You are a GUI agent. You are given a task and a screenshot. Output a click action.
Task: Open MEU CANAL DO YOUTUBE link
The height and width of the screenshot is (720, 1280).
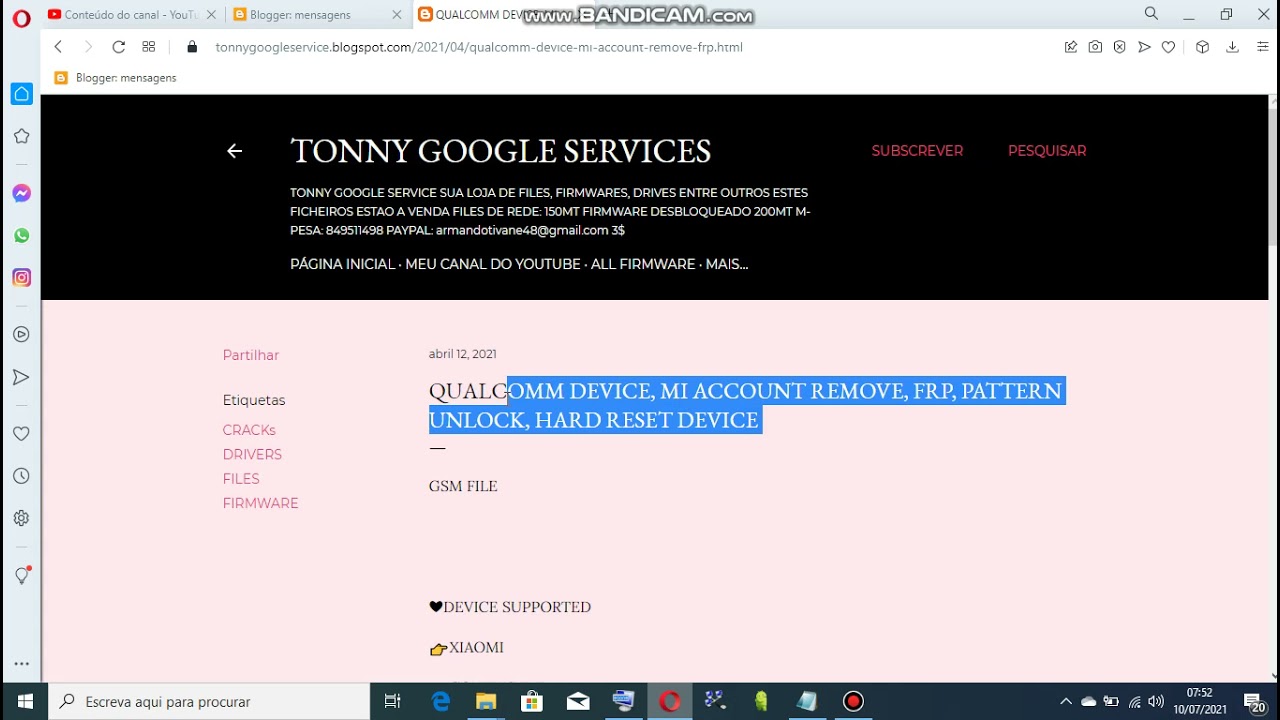[493, 264]
